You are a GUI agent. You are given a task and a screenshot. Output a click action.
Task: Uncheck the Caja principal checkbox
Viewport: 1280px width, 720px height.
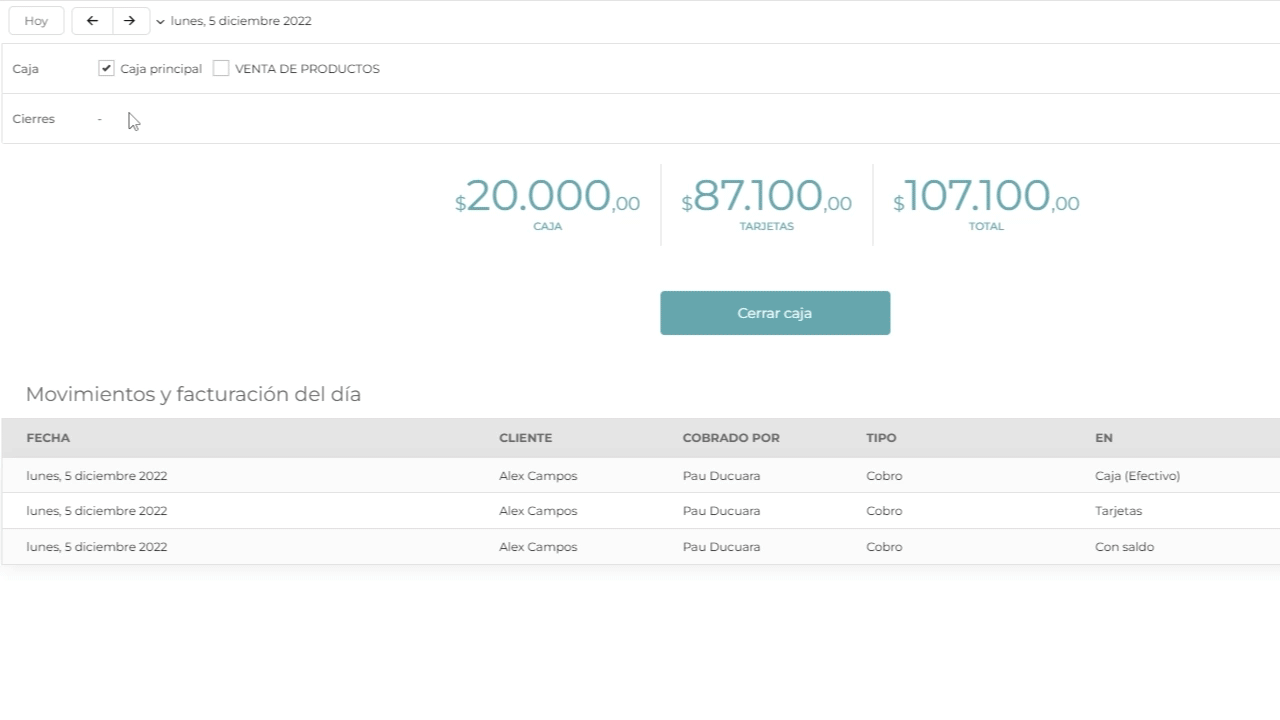click(x=106, y=68)
